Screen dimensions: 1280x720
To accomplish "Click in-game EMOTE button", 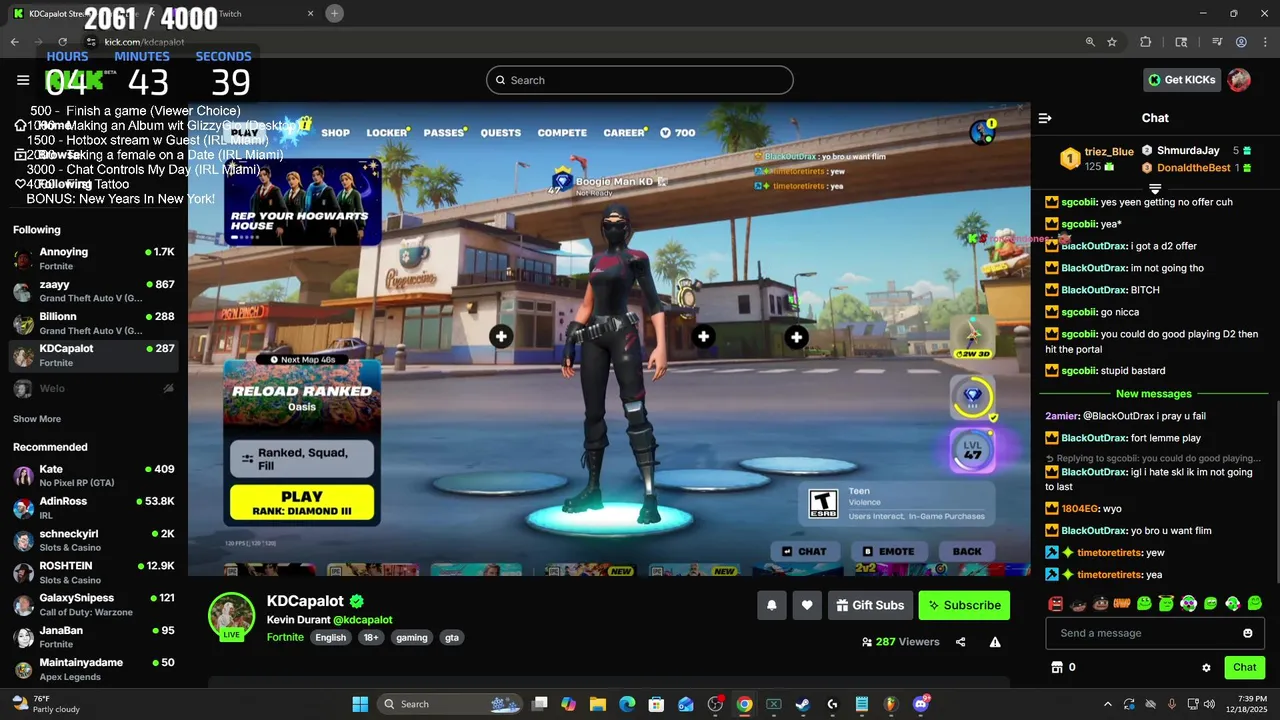I will (x=888, y=551).
